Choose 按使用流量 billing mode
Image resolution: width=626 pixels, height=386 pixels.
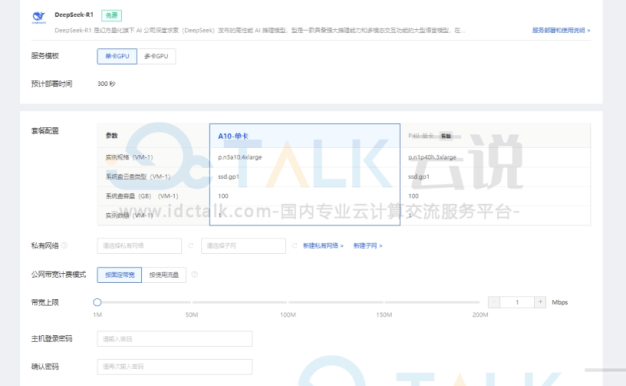pyautogui.click(x=164, y=275)
